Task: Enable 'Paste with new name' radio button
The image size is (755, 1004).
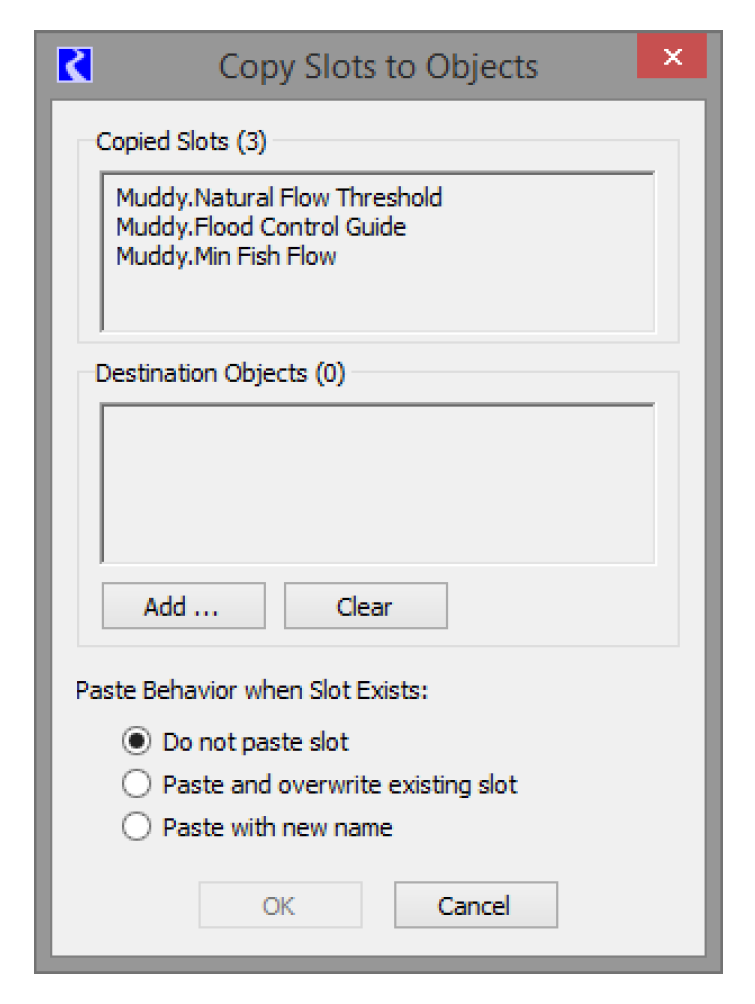Action: [137, 827]
